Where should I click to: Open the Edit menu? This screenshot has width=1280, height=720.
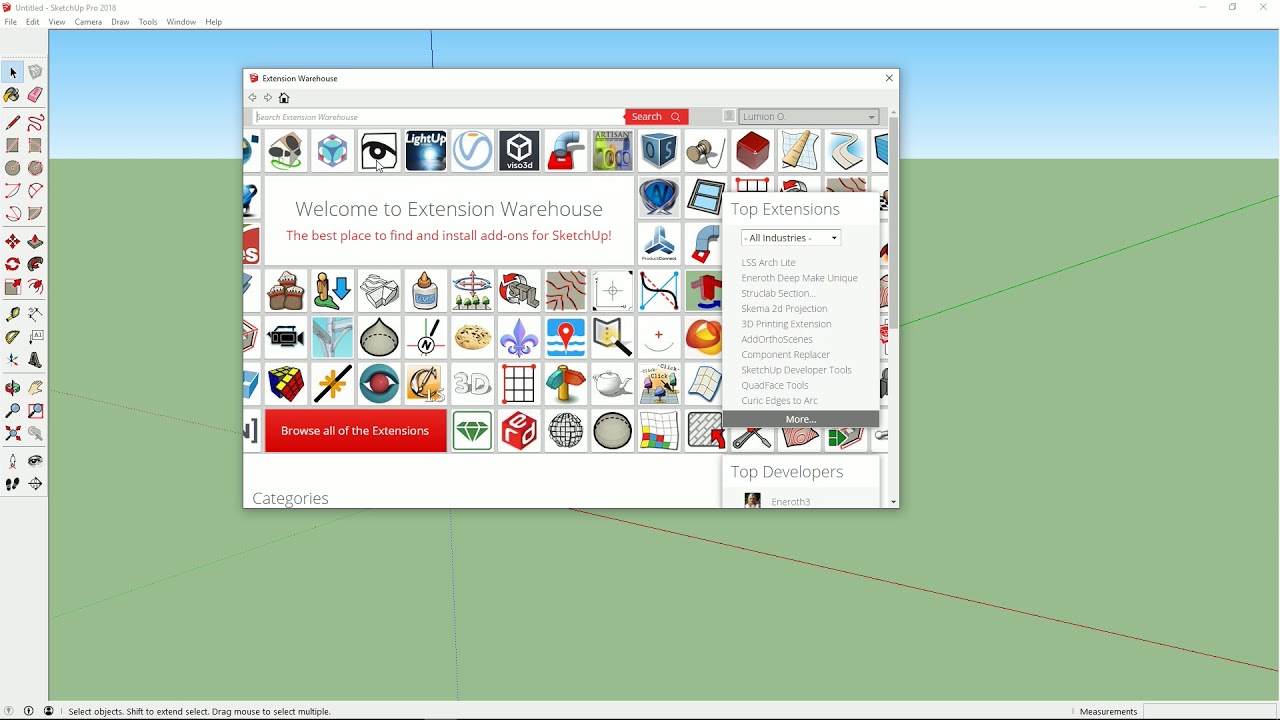point(33,22)
